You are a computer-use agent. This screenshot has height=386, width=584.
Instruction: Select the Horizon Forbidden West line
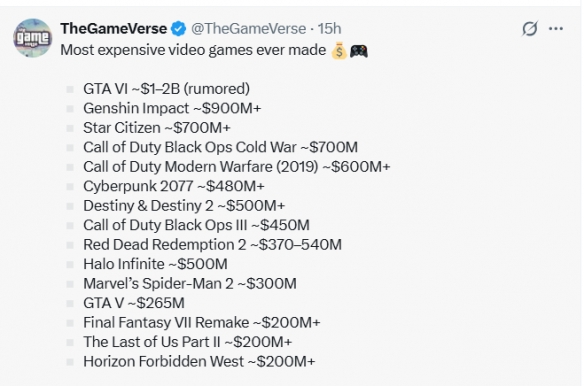[199, 361]
